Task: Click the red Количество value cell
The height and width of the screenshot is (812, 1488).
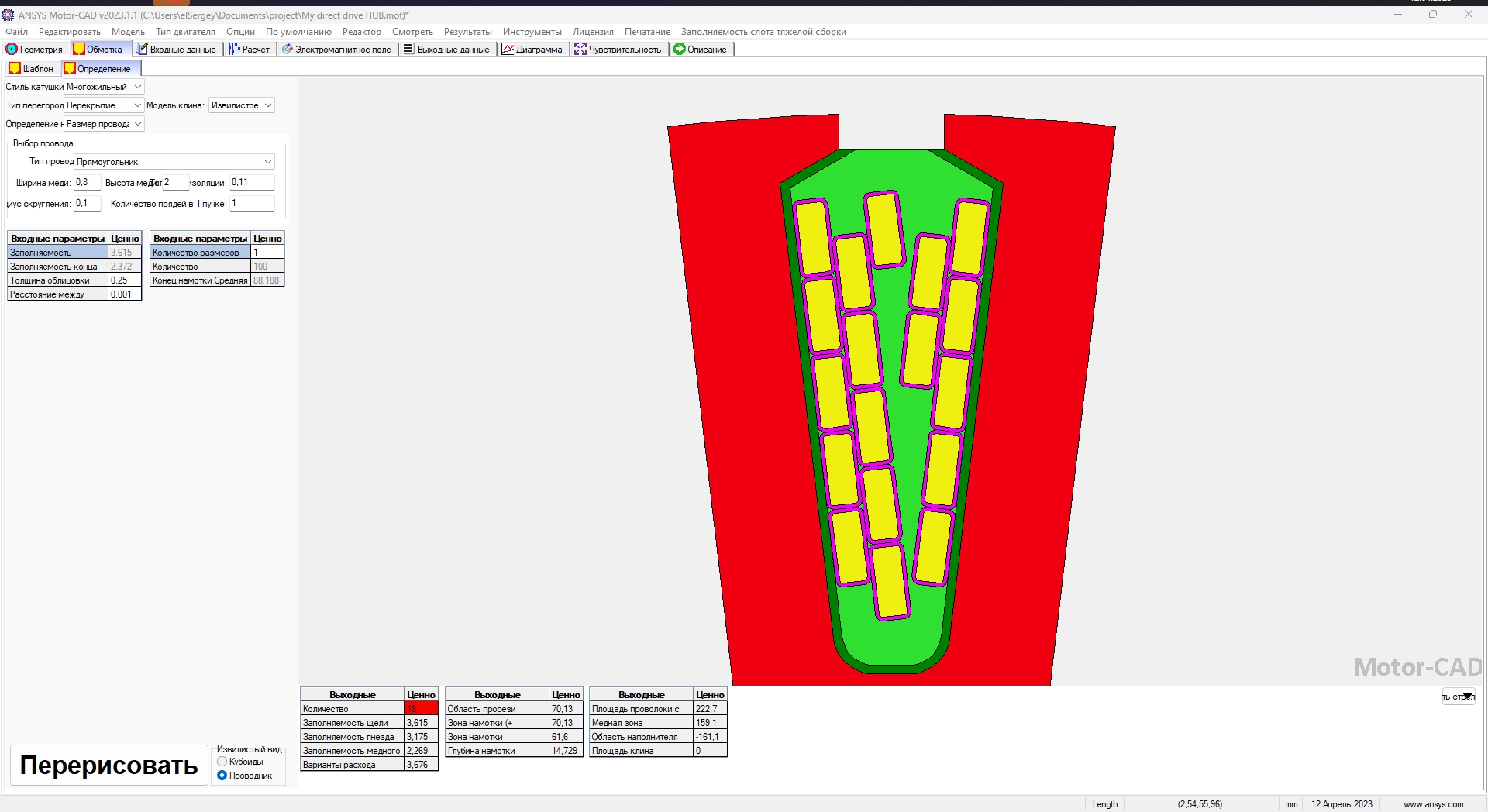Action: click(421, 709)
